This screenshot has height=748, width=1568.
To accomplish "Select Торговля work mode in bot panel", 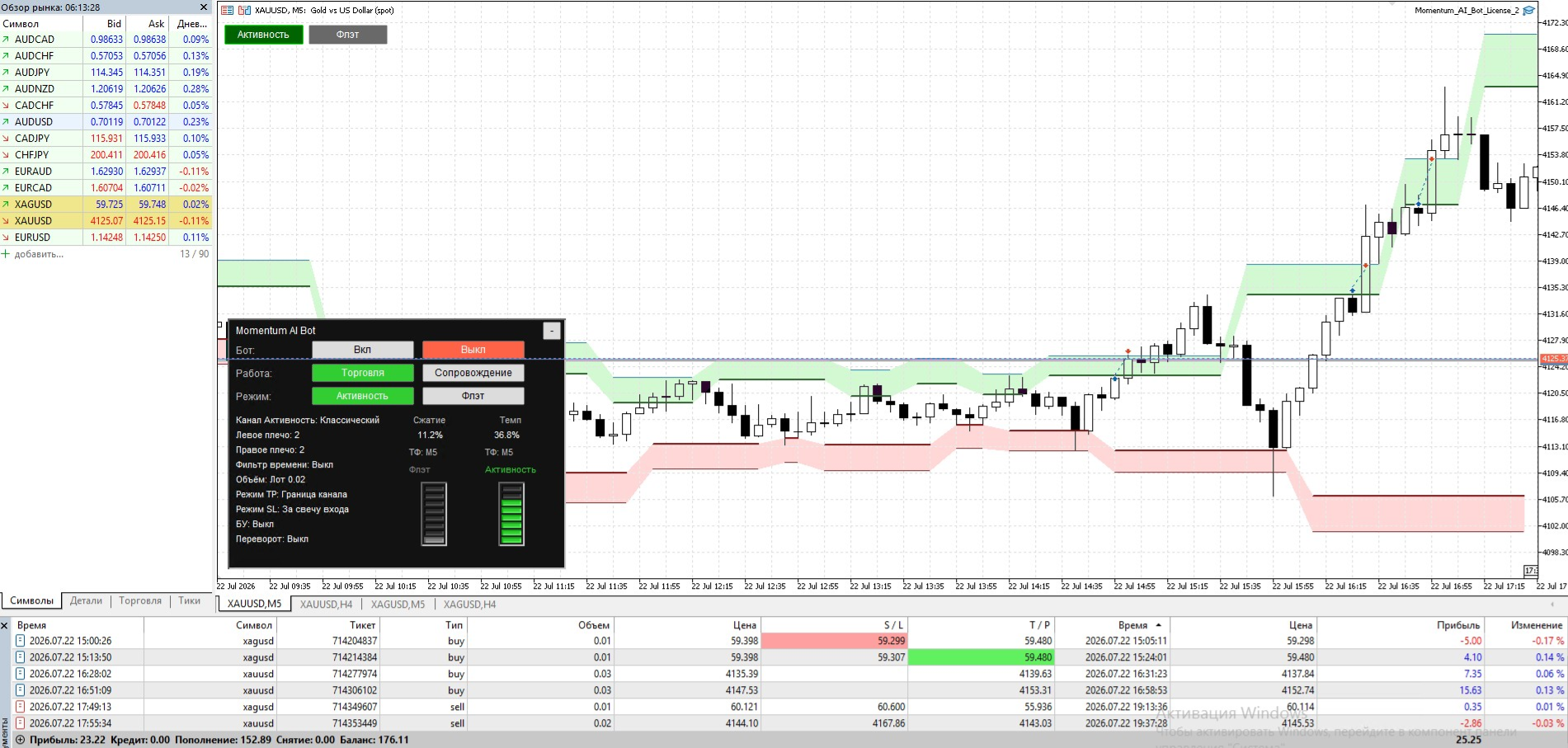I will (362, 373).
